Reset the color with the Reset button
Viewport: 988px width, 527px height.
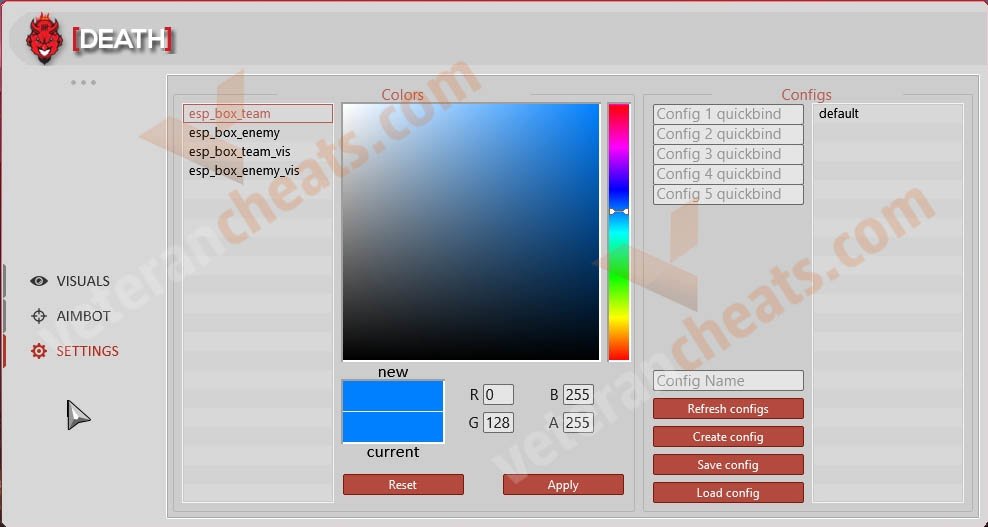tap(403, 485)
